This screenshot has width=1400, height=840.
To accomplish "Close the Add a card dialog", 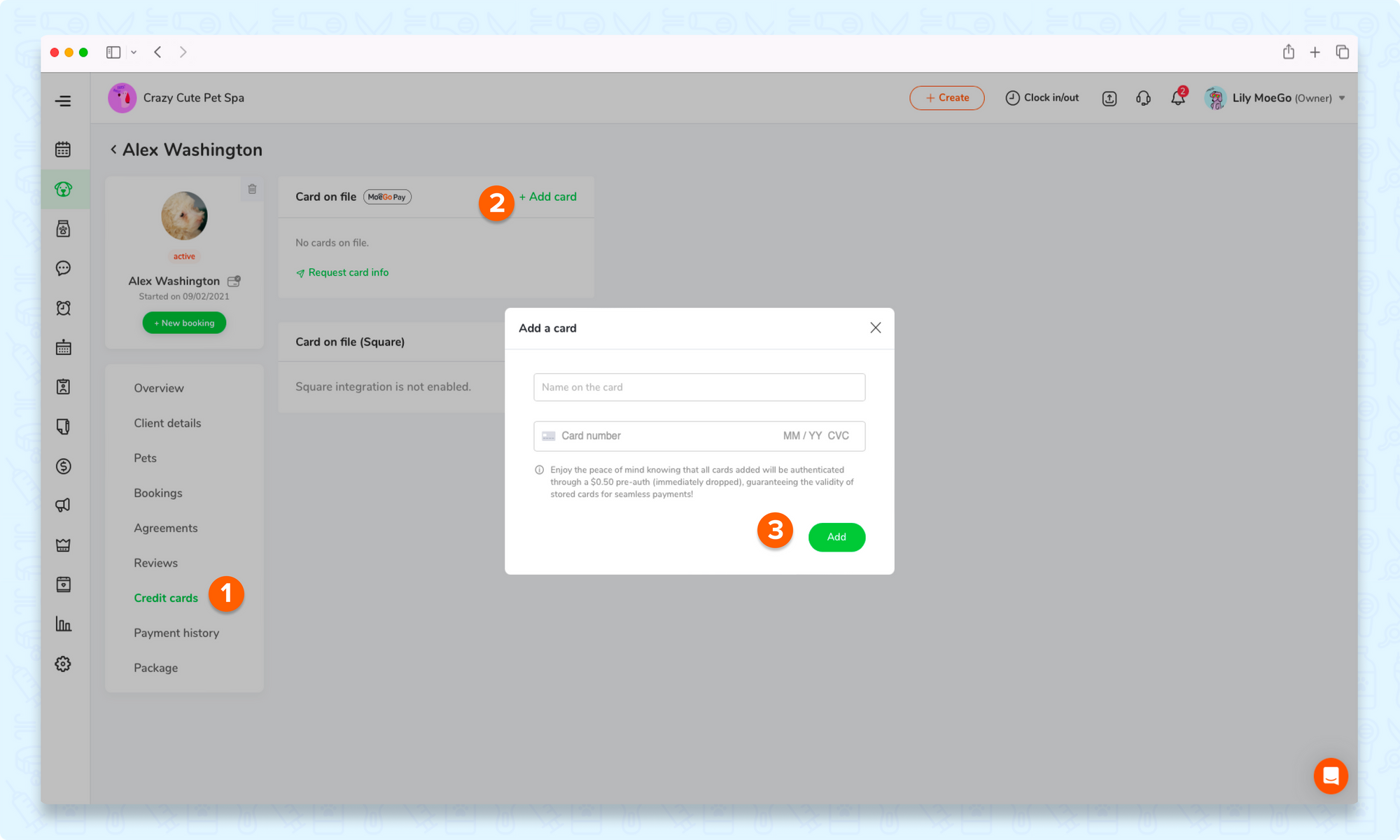I will [x=875, y=328].
